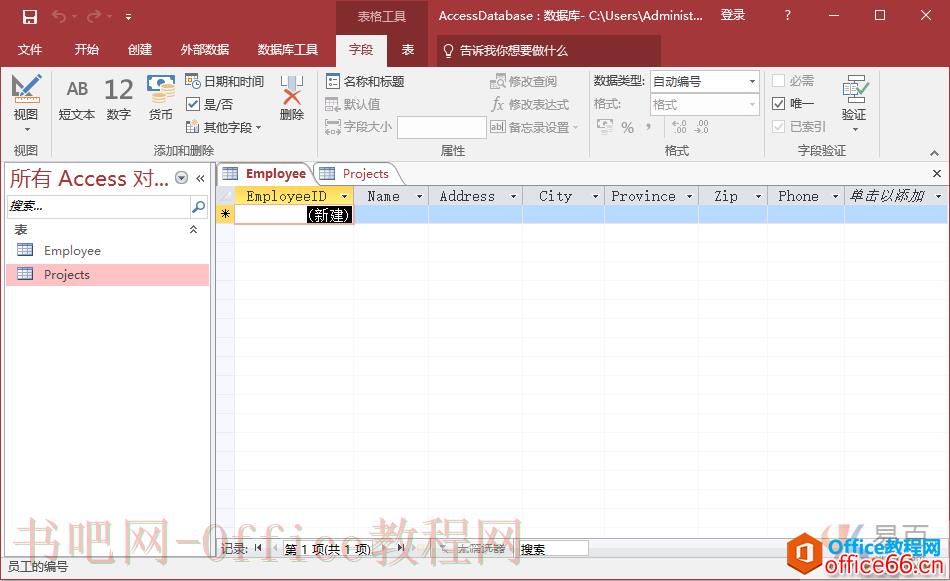This screenshot has width=950, height=581.
Task: Click the navigation pane 搜索 box
Action: click(x=99, y=206)
